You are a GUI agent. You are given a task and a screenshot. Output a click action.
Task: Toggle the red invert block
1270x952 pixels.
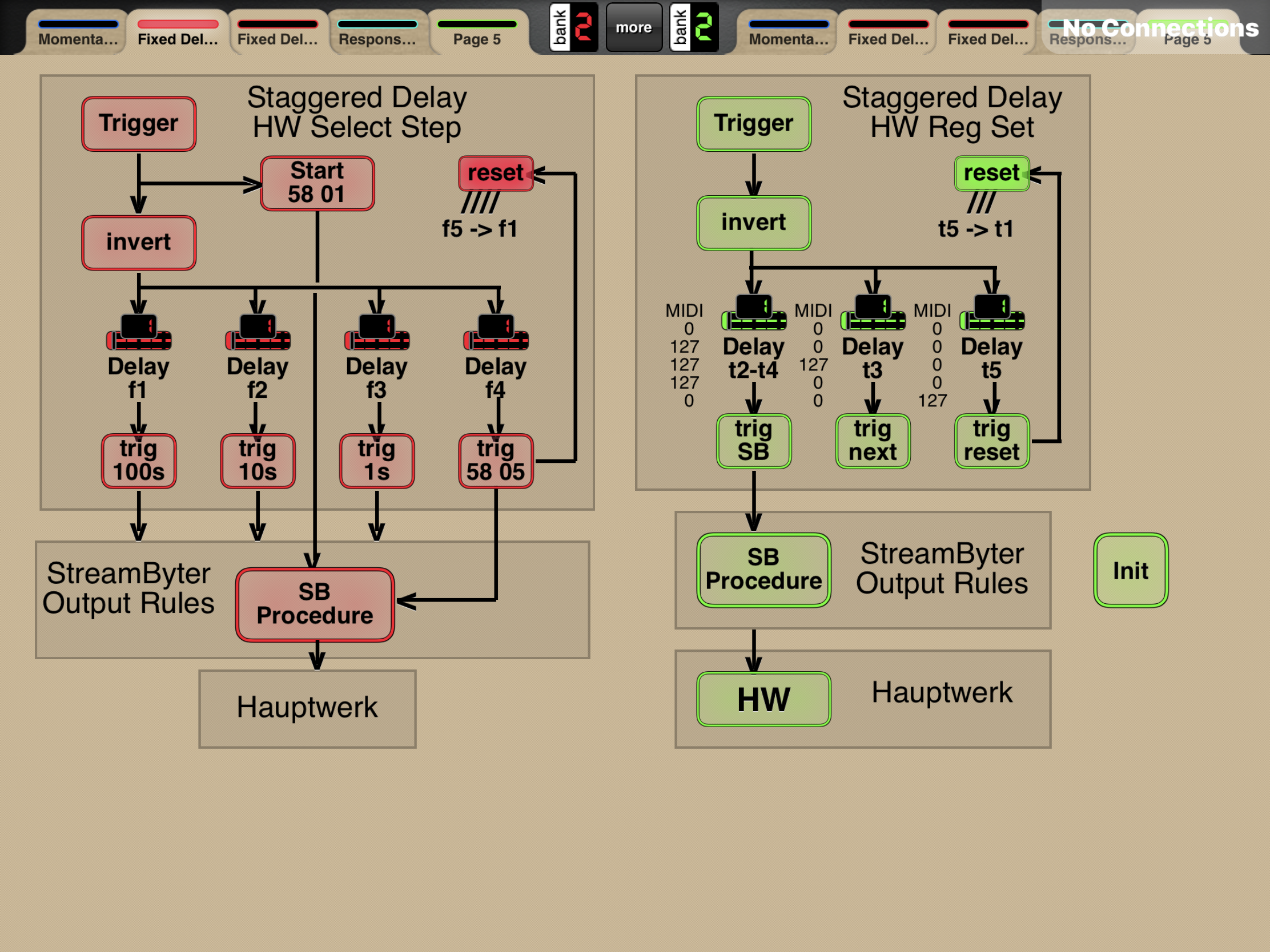pyautogui.click(x=138, y=243)
